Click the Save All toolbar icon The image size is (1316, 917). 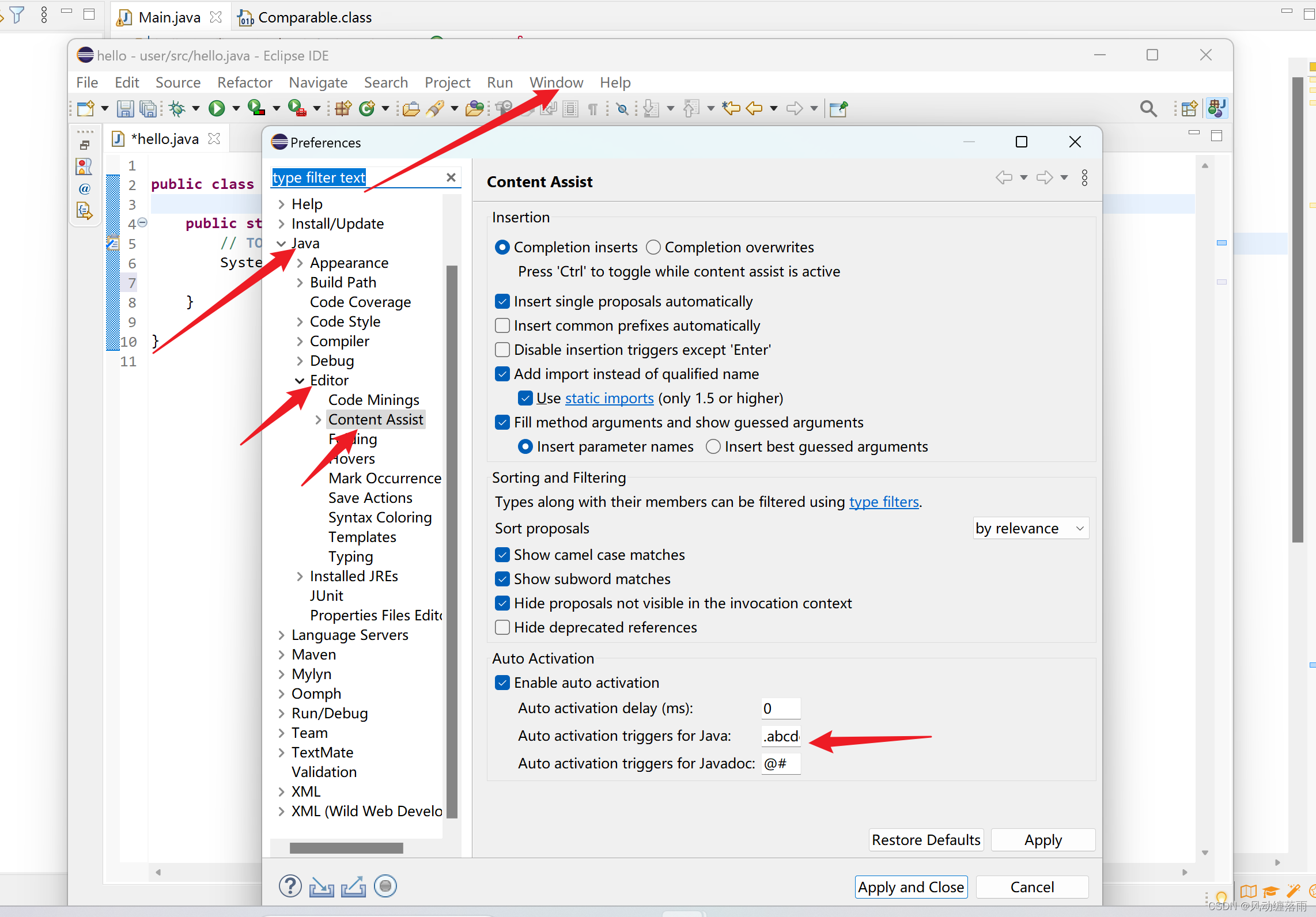click(148, 108)
